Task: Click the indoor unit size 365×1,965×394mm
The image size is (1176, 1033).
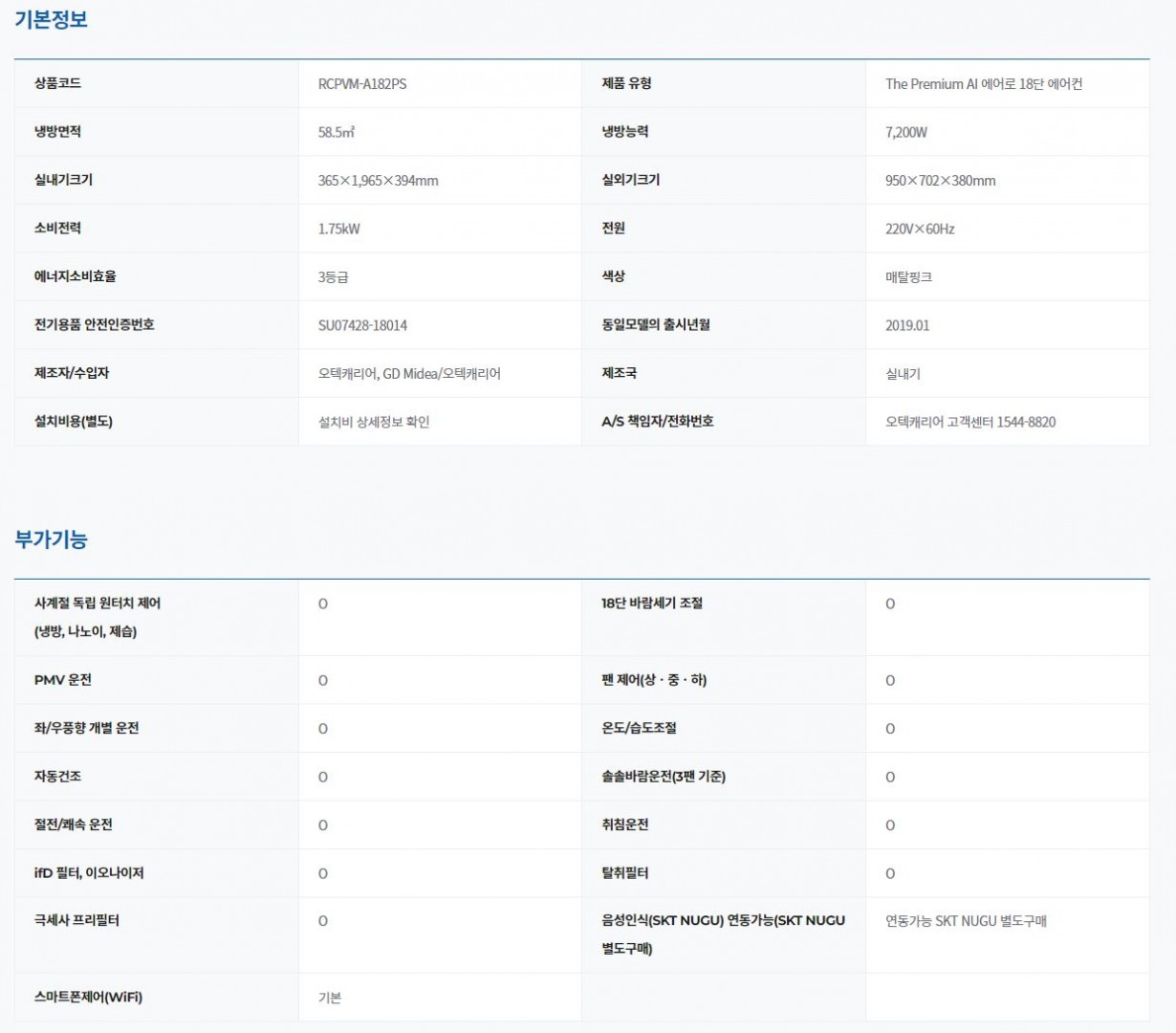Action: point(378,181)
